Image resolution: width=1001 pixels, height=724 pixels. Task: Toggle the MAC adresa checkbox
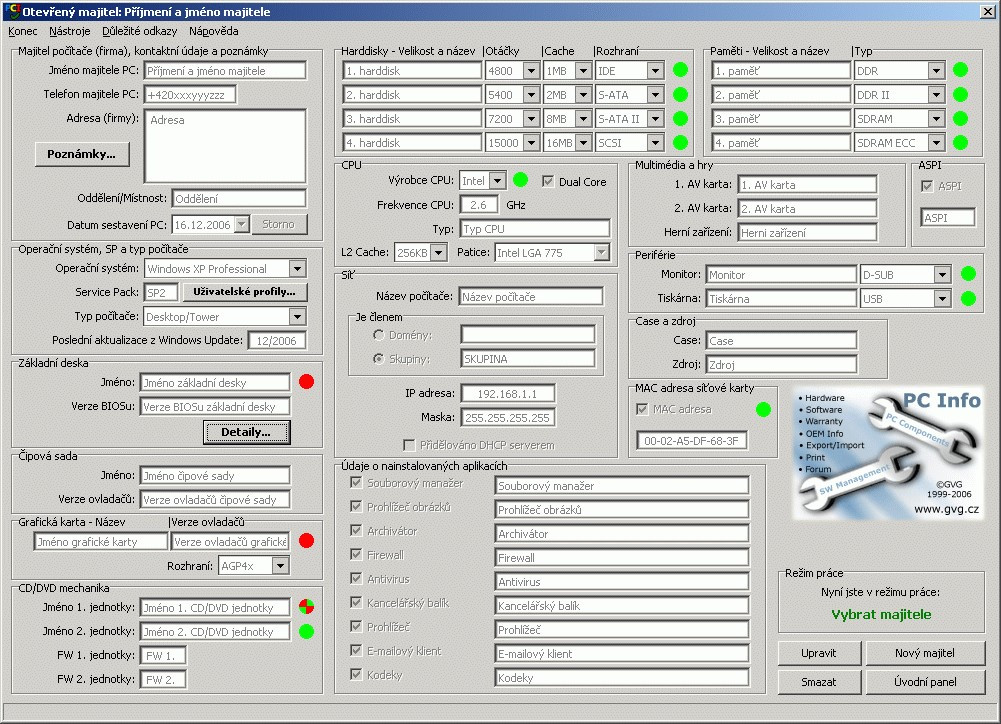[642, 409]
